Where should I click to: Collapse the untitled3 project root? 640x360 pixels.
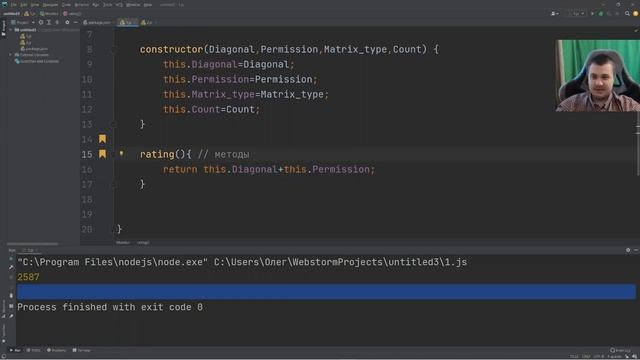[x=11, y=30]
